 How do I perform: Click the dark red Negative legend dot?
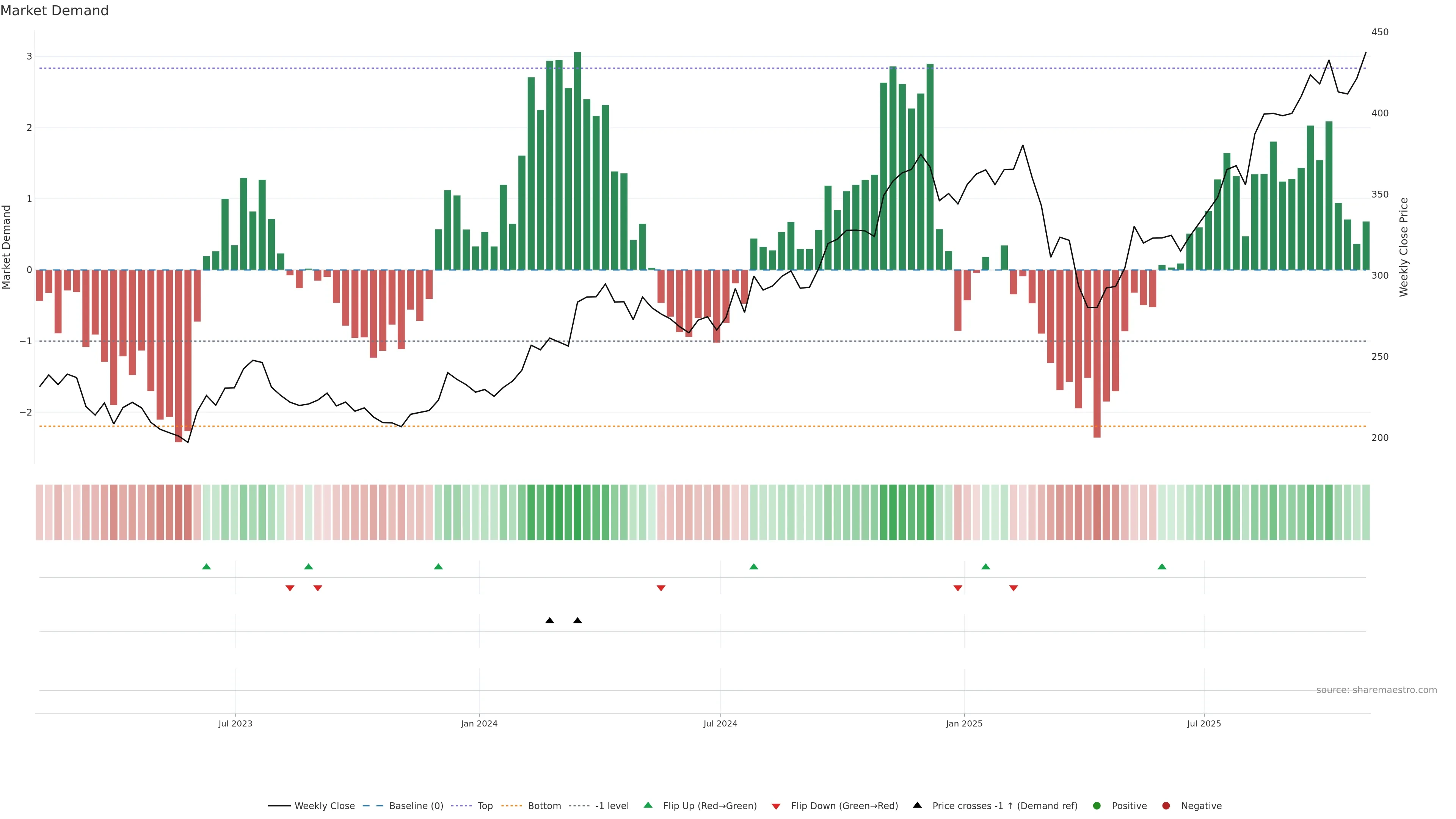point(1166,806)
